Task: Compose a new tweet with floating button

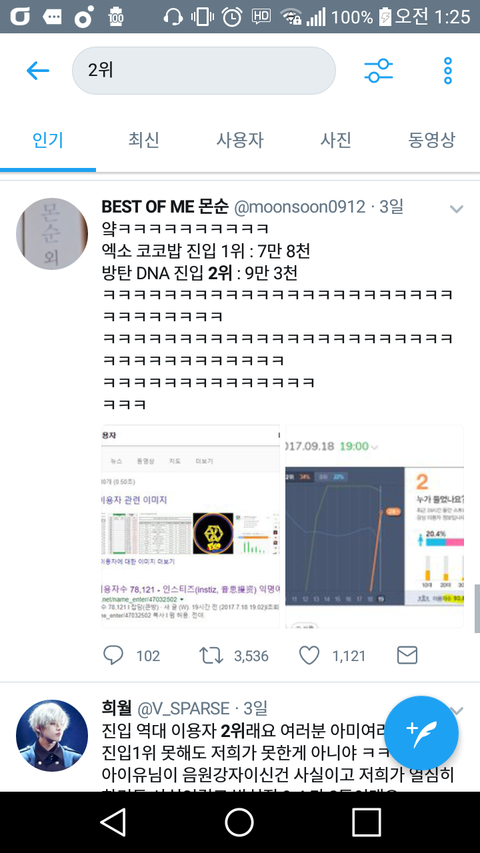Action: click(422, 733)
